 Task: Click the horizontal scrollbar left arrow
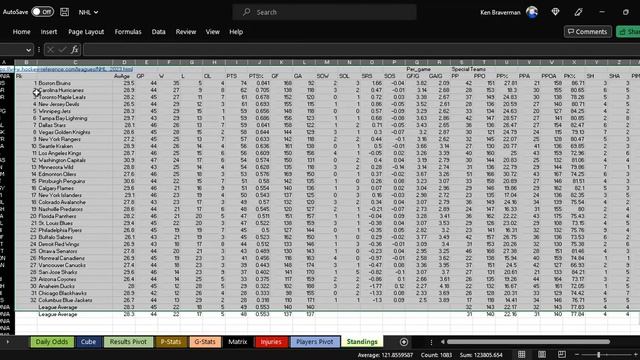(x=442, y=342)
